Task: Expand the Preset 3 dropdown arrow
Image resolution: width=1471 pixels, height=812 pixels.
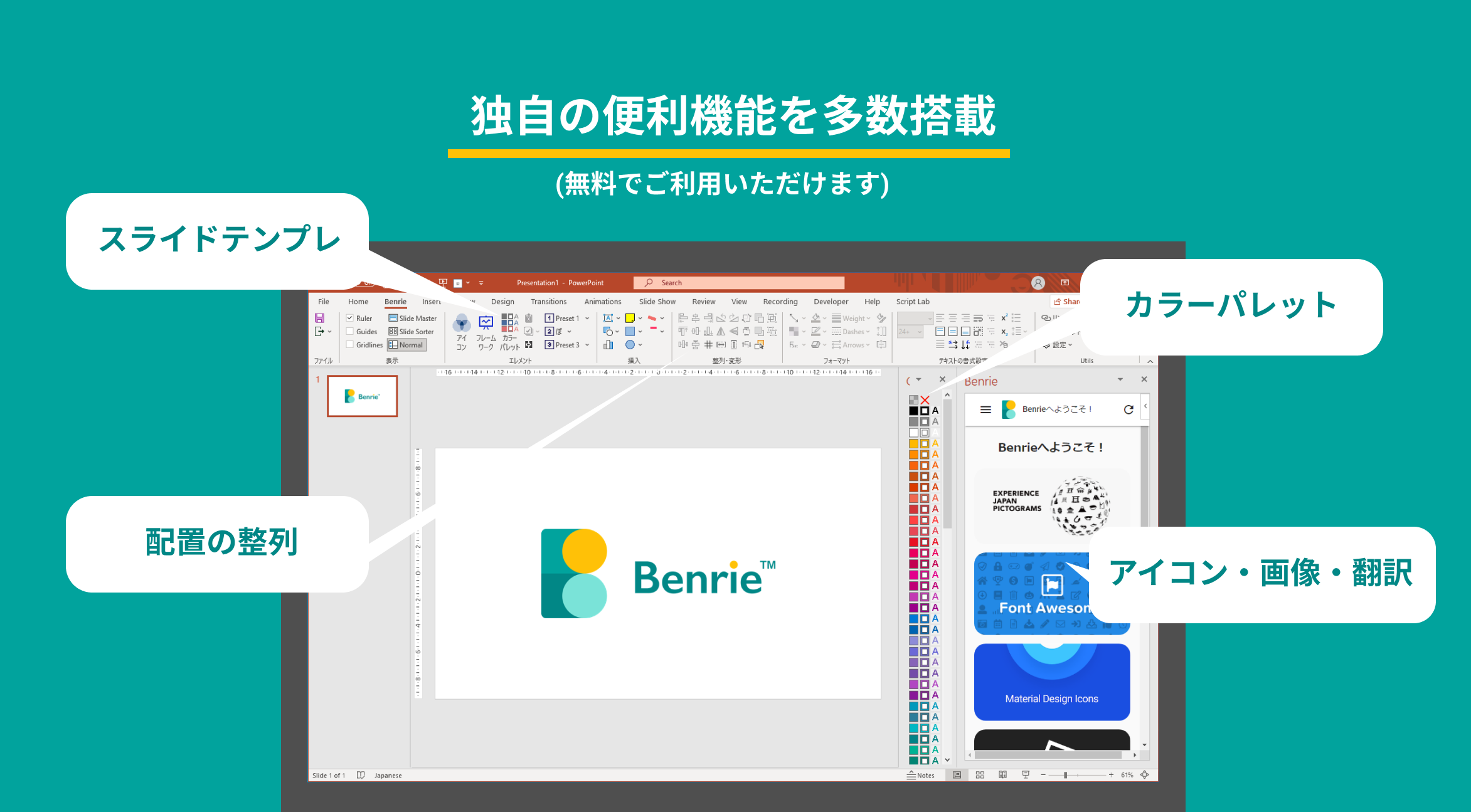Action: (x=587, y=345)
